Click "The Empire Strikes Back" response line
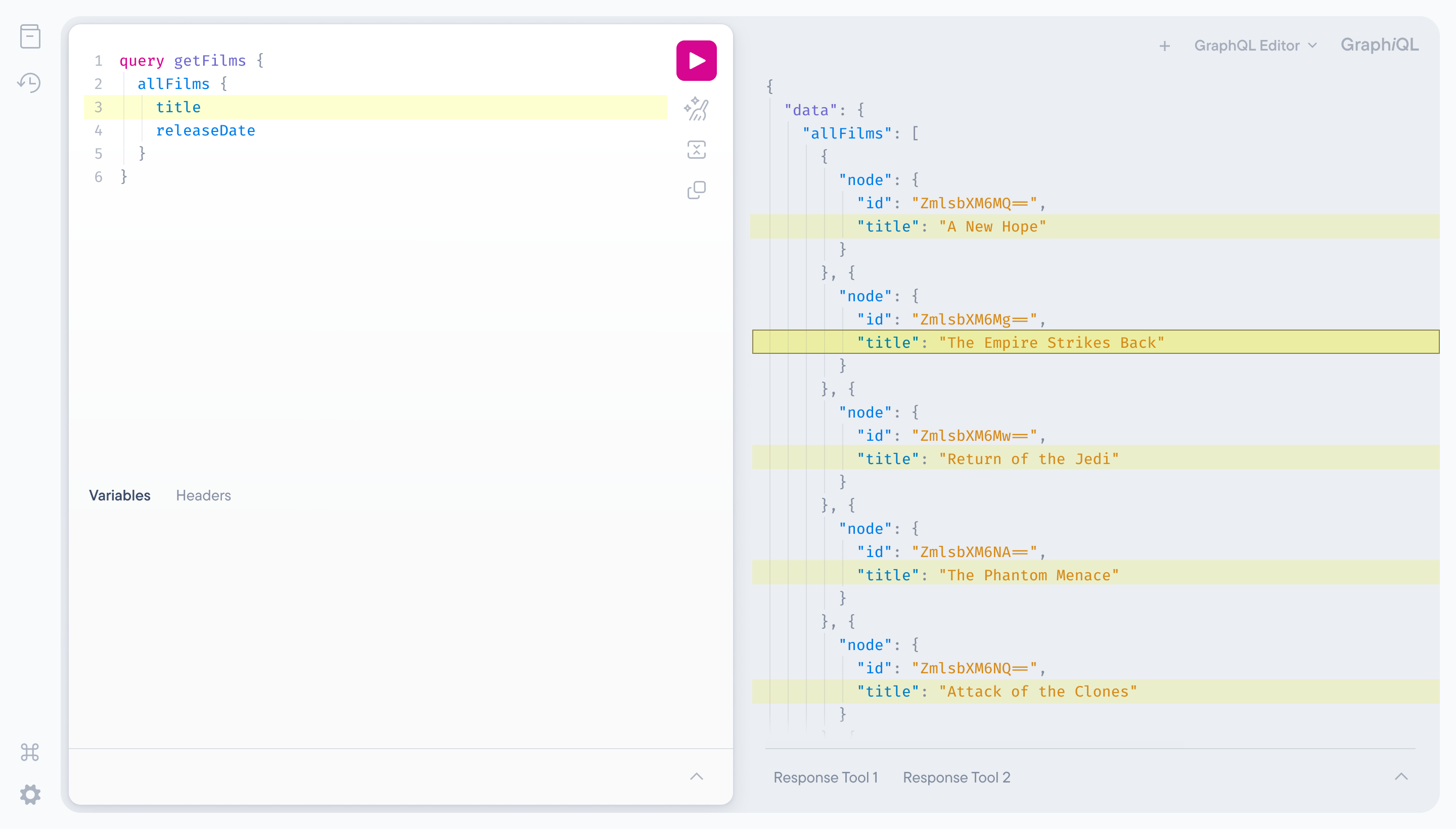Screen dimensions: 1456x829 pos(1096,342)
